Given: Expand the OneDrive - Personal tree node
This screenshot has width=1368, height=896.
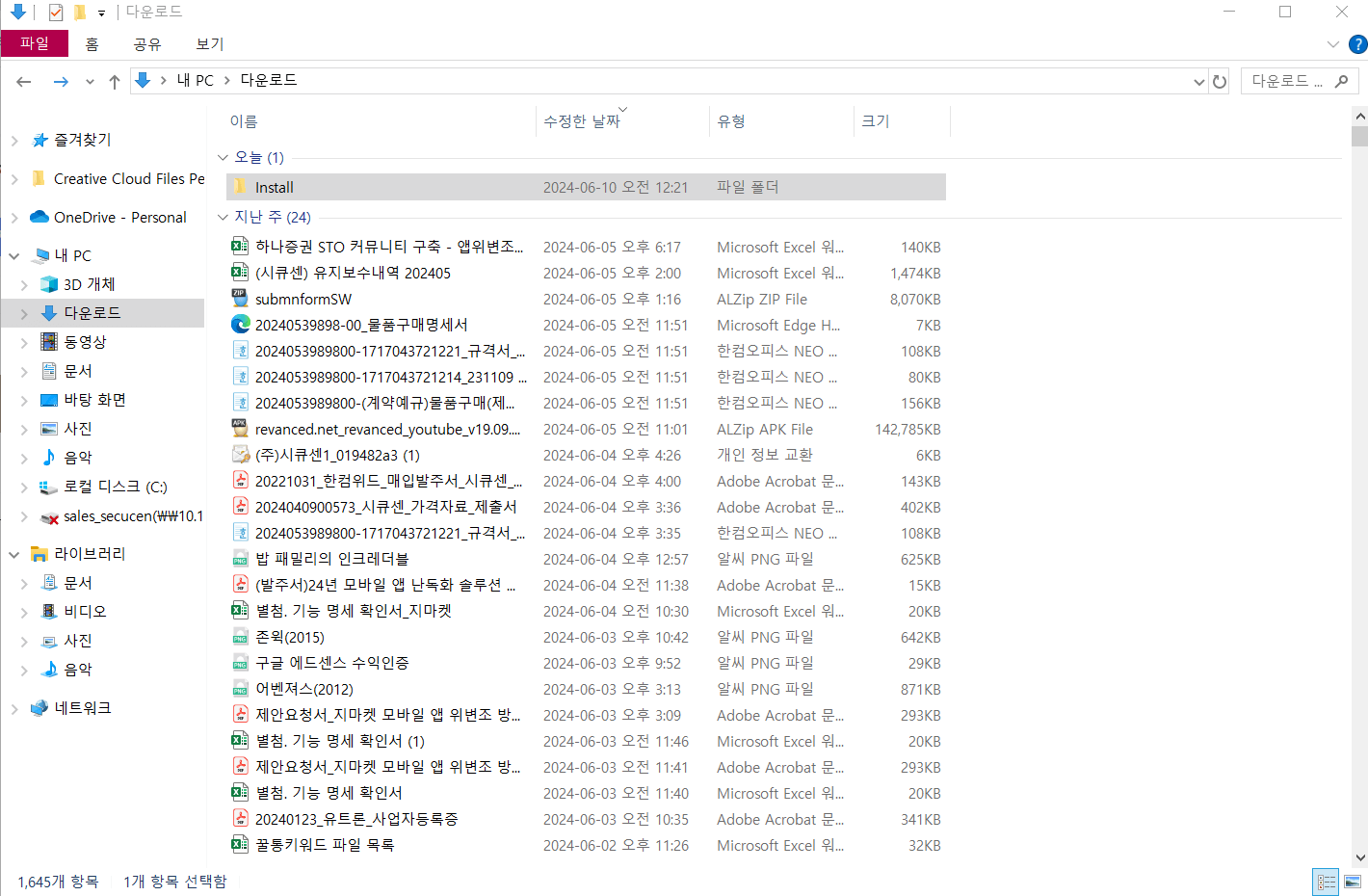Looking at the screenshot, I should 14,217.
